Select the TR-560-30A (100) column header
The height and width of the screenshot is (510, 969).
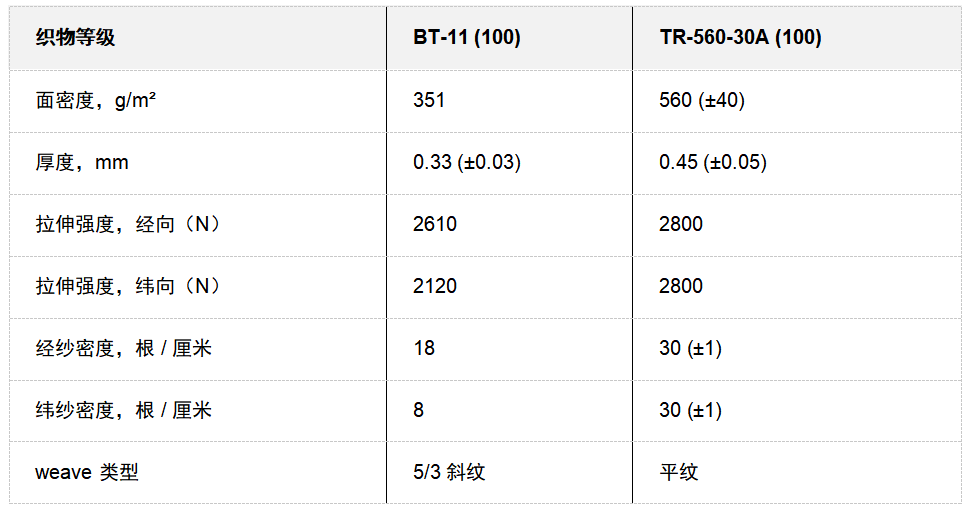click(x=739, y=38)
